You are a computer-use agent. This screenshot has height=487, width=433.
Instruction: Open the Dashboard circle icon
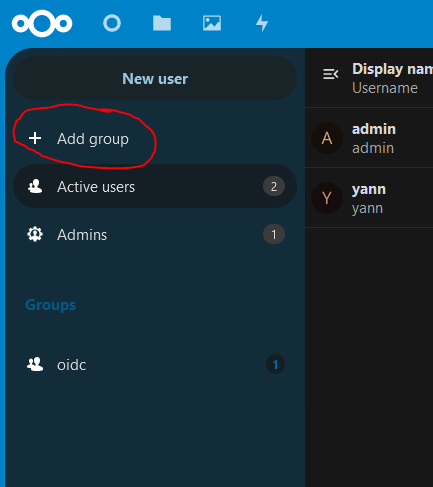(x=112, y=23)
